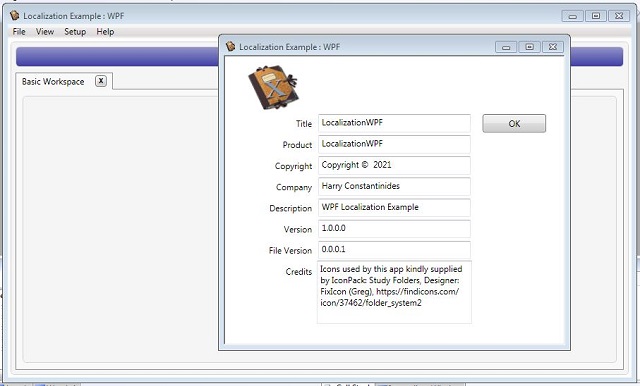Screen dimensions: 640x386
Task: Click the File Version field
Action: (394, 250)
